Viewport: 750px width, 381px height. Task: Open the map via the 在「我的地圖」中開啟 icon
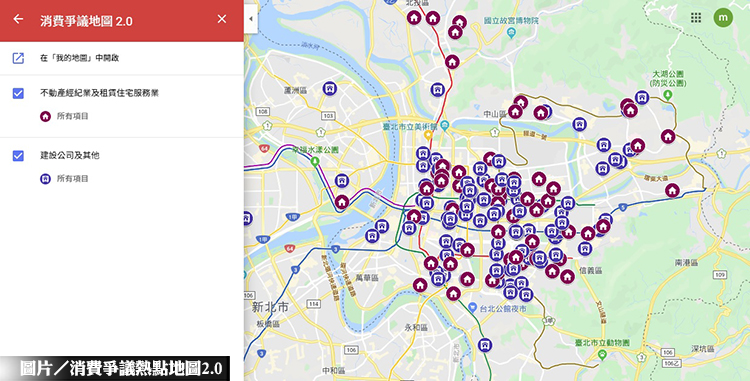coord(18,58)
